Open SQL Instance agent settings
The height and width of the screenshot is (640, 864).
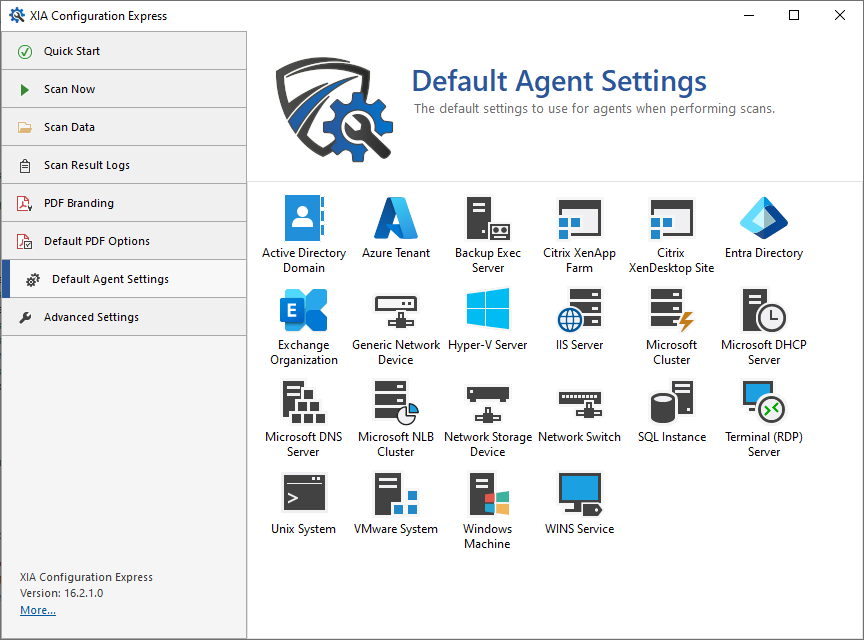(671, 411)
